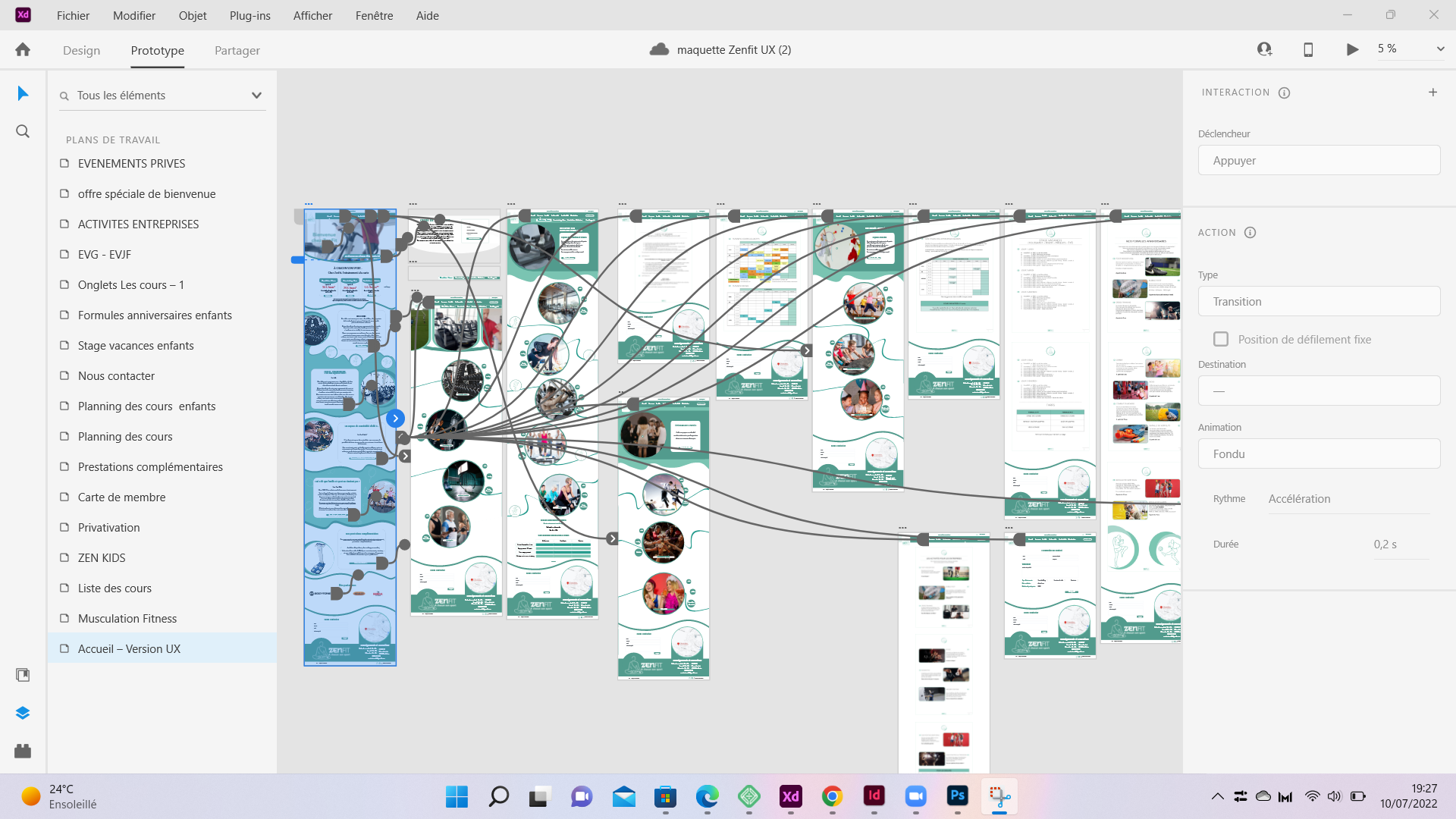
Task: Select the Musculation Fitness artboard
Action: (127, 618)
